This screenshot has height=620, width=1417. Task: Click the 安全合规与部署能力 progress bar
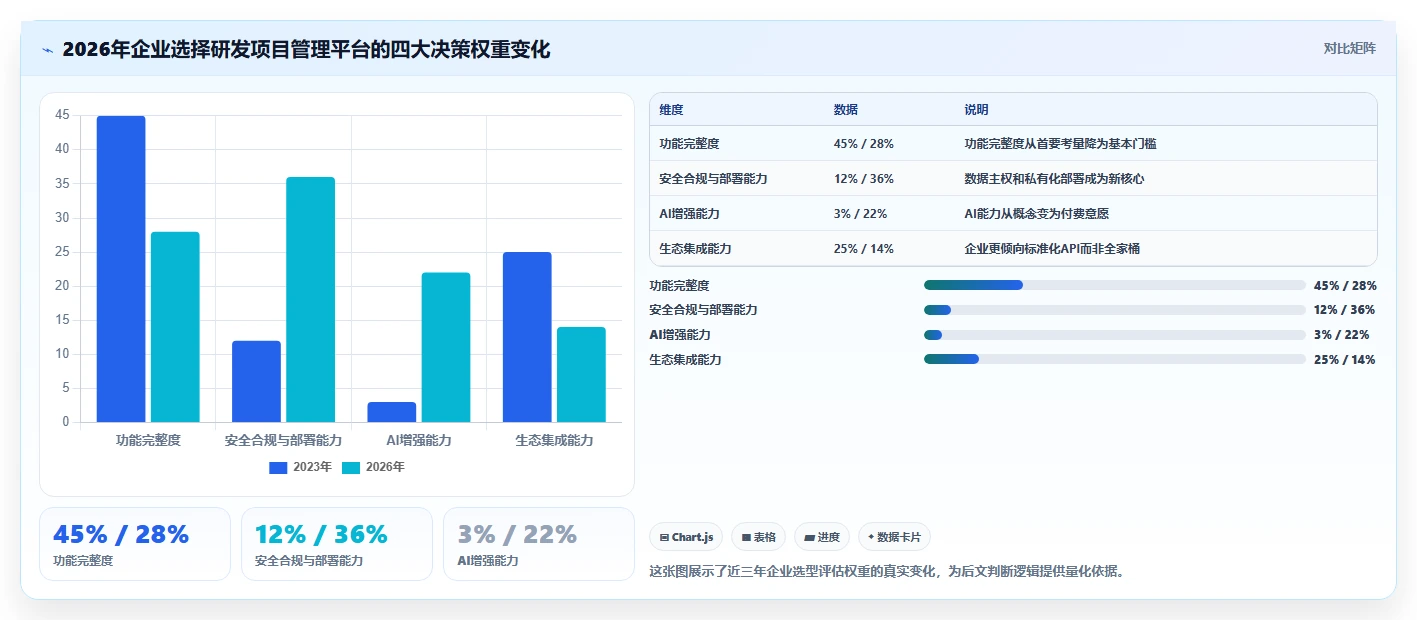(1115, 310)
